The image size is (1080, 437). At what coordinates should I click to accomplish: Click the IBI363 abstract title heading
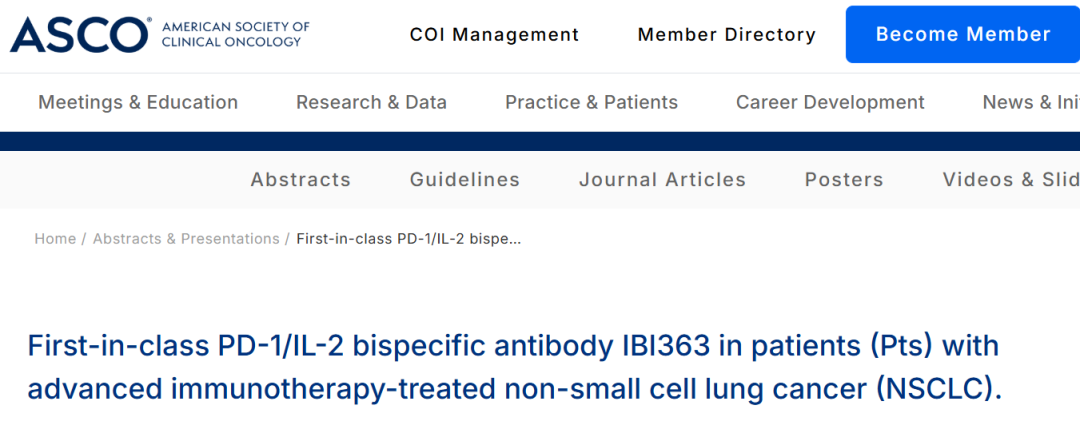(x=515, y=369)
